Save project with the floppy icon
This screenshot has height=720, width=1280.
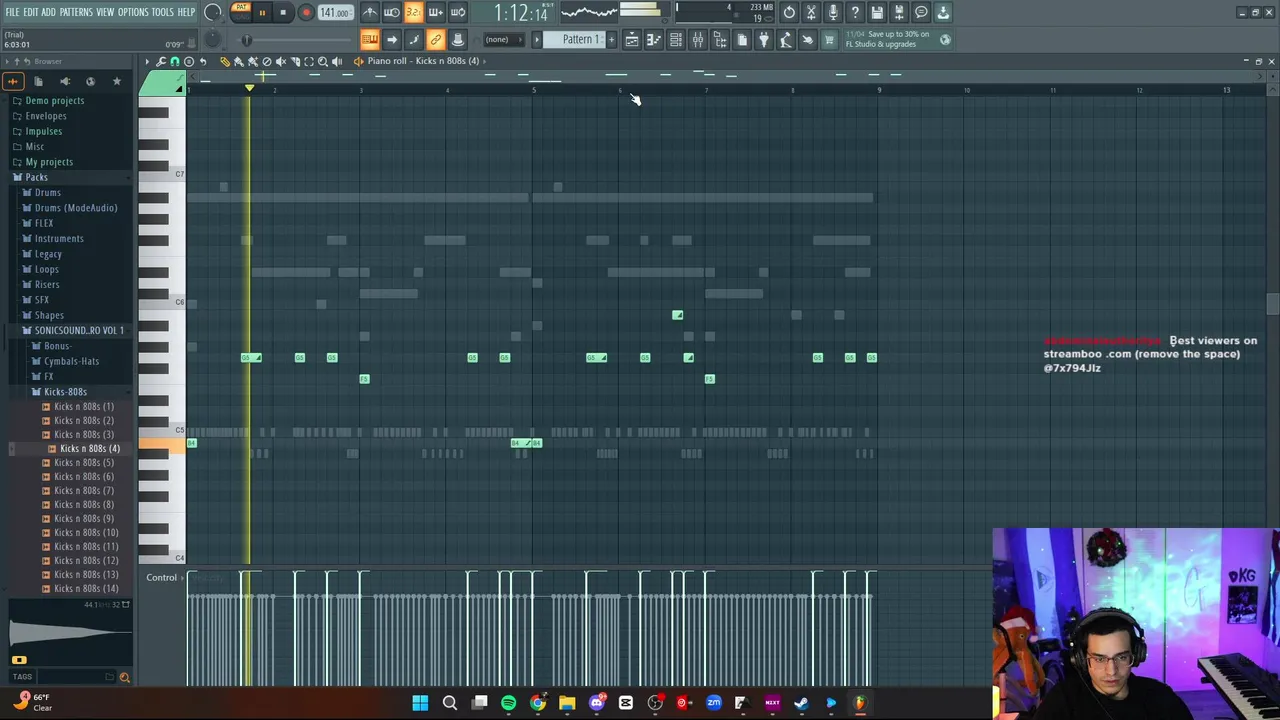point(877,13)
